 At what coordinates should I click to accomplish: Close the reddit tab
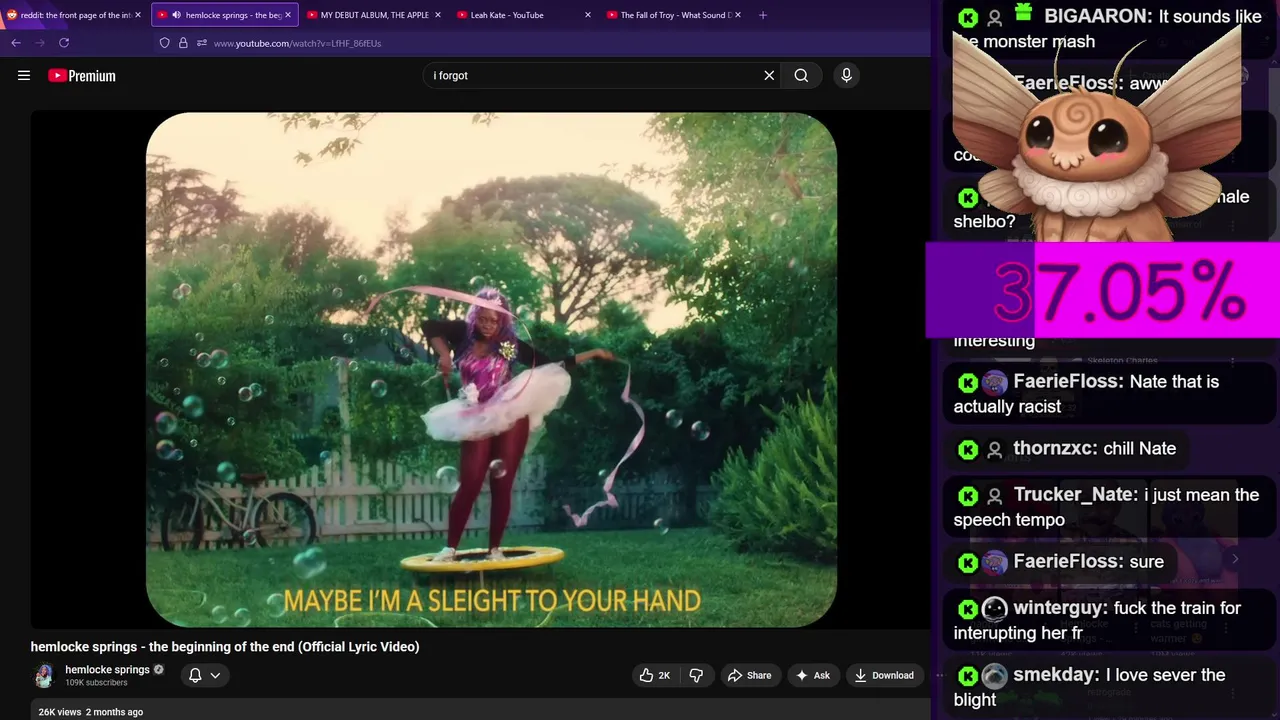coord(138,15)
